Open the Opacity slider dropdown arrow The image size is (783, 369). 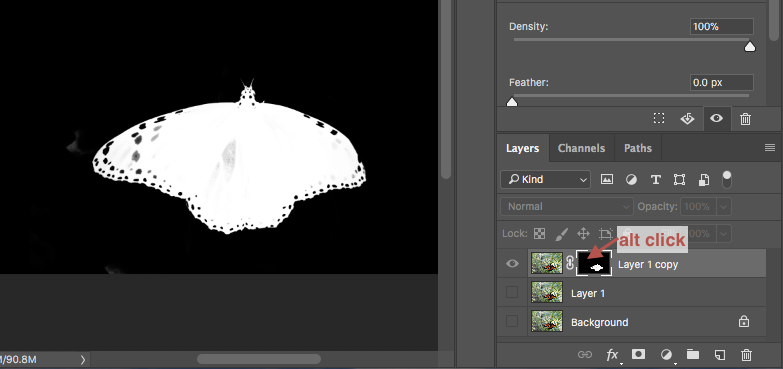tap(724, 206)
